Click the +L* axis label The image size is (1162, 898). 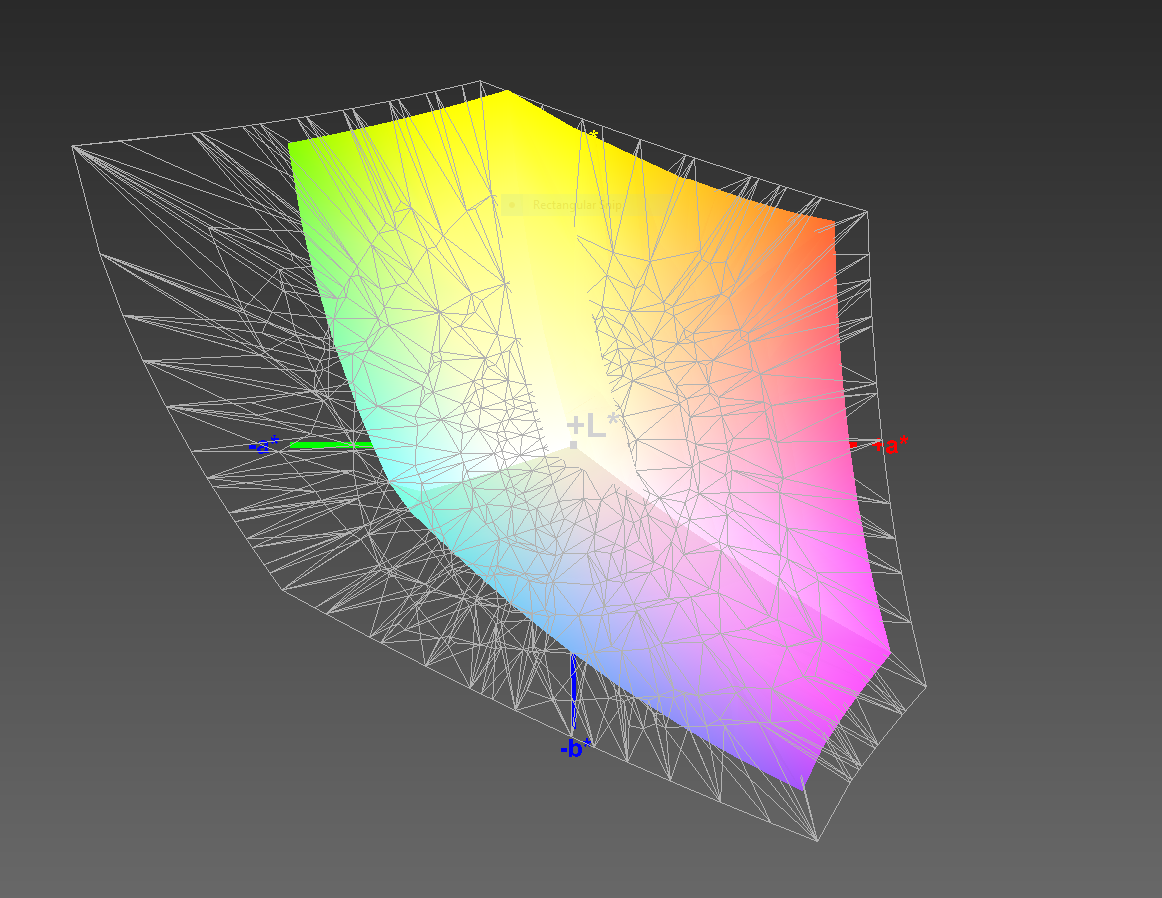coord(594,427)
